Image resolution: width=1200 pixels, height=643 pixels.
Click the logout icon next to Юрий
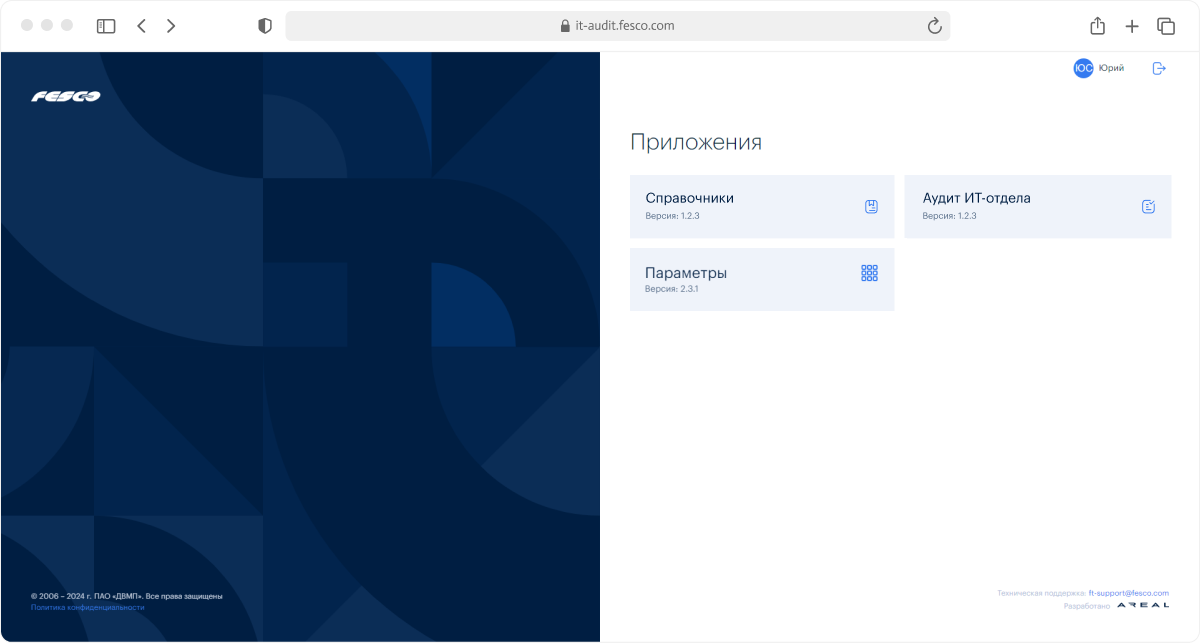pyautogui.click(x=1159, y=68)
